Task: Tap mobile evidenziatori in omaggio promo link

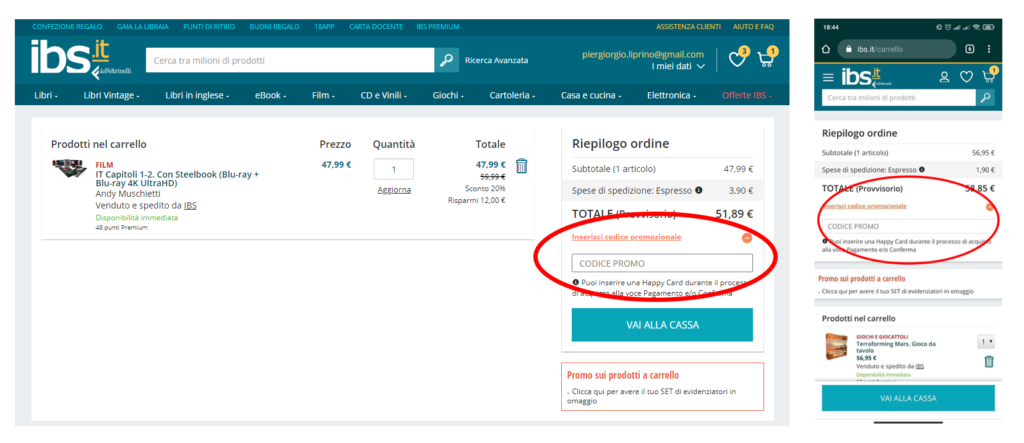Action: pyautogui.click(x=899, y=291)
